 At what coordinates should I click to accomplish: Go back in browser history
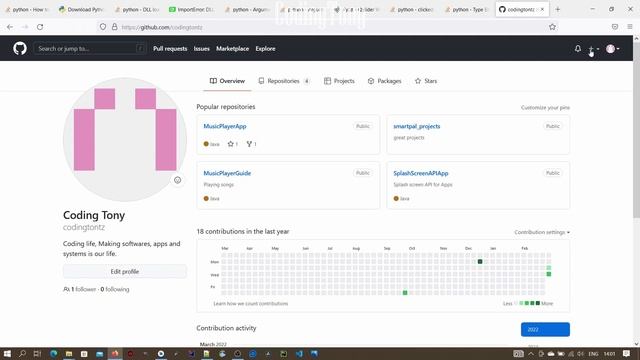(10, 27)
